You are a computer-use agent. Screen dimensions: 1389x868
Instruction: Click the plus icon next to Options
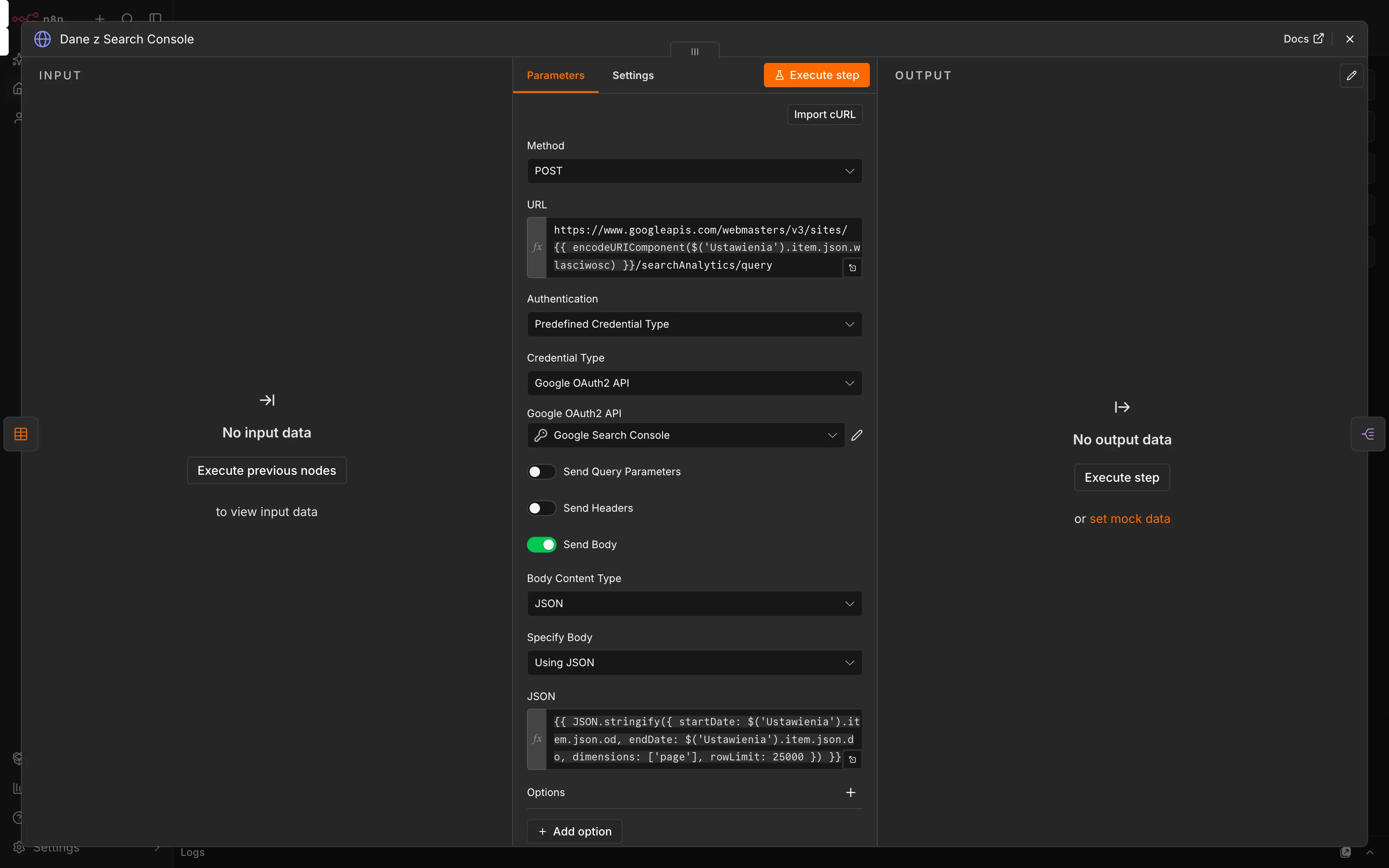[851, 792]
